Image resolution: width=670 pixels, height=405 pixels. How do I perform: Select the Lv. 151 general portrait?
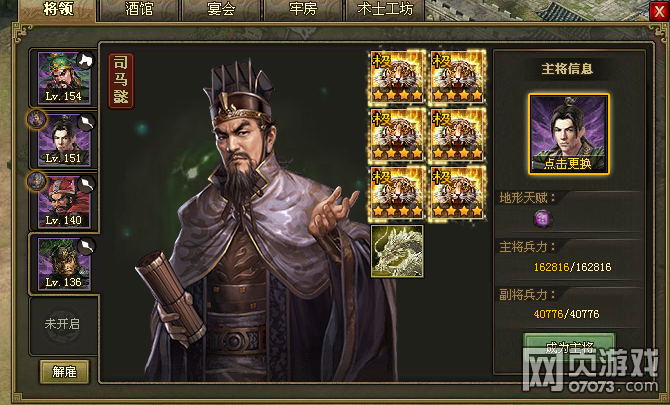64,140
